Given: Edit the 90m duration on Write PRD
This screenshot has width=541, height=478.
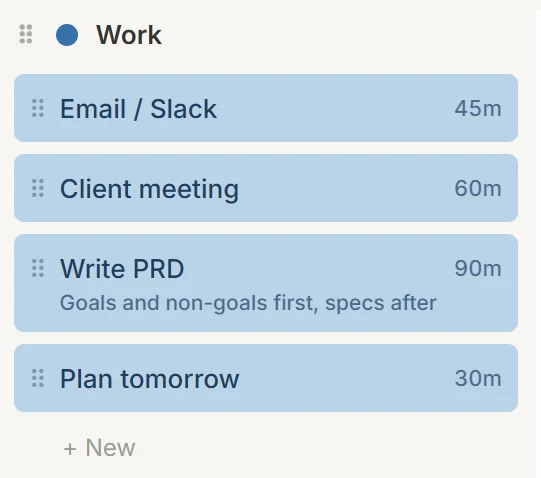Looking at the screenshot, I should (x=478, y=269).
